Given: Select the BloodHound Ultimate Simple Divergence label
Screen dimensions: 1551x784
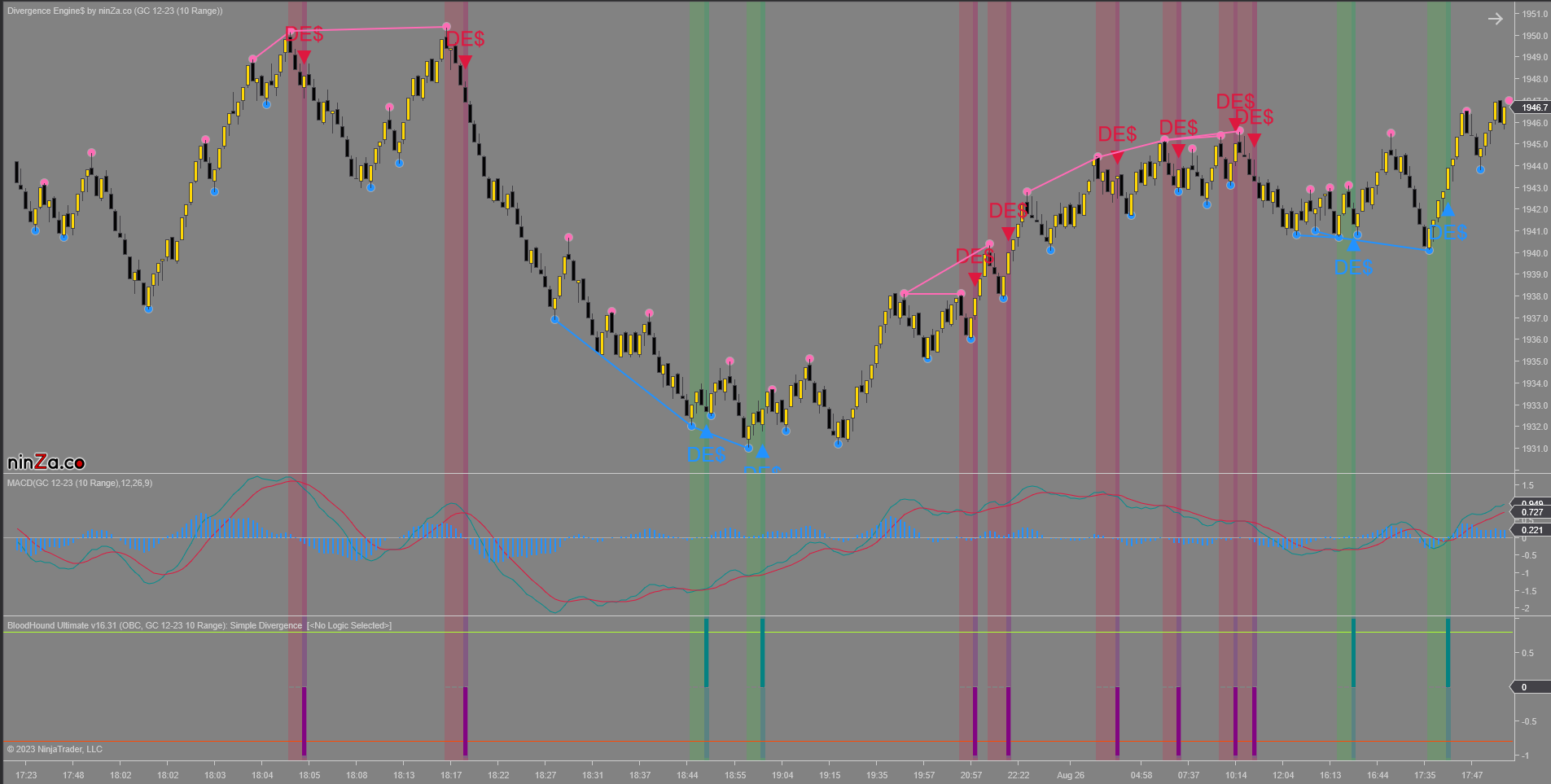Looking at the screenshot, I should point(199,625).
